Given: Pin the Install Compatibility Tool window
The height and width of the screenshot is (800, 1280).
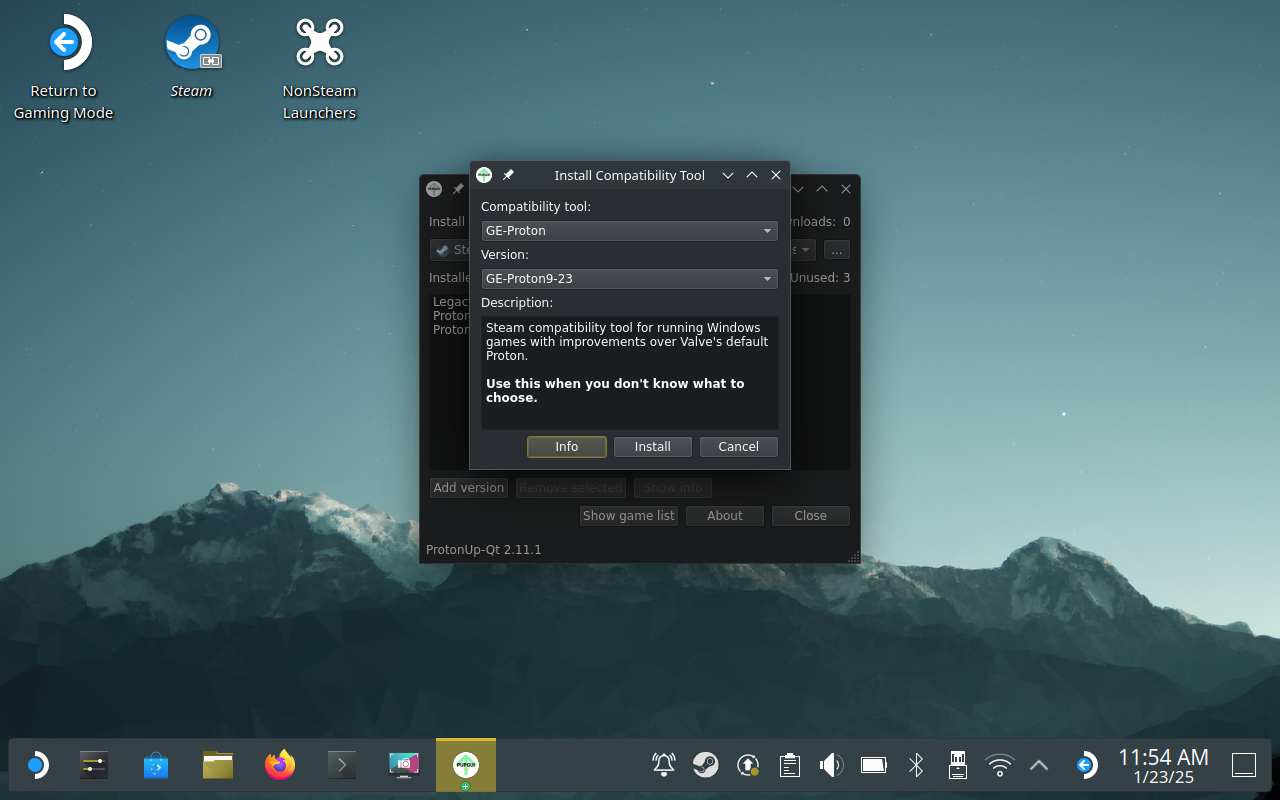Looking at the screenshot, I should click(508, 175).
